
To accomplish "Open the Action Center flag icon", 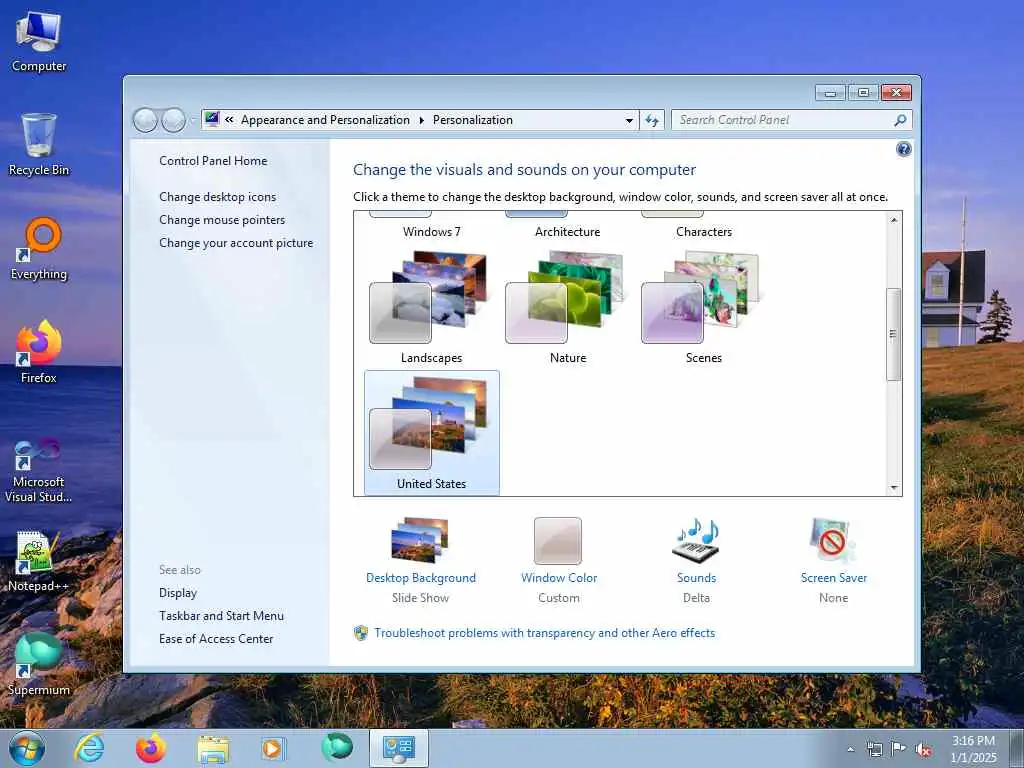I will (x=899, y=748).
